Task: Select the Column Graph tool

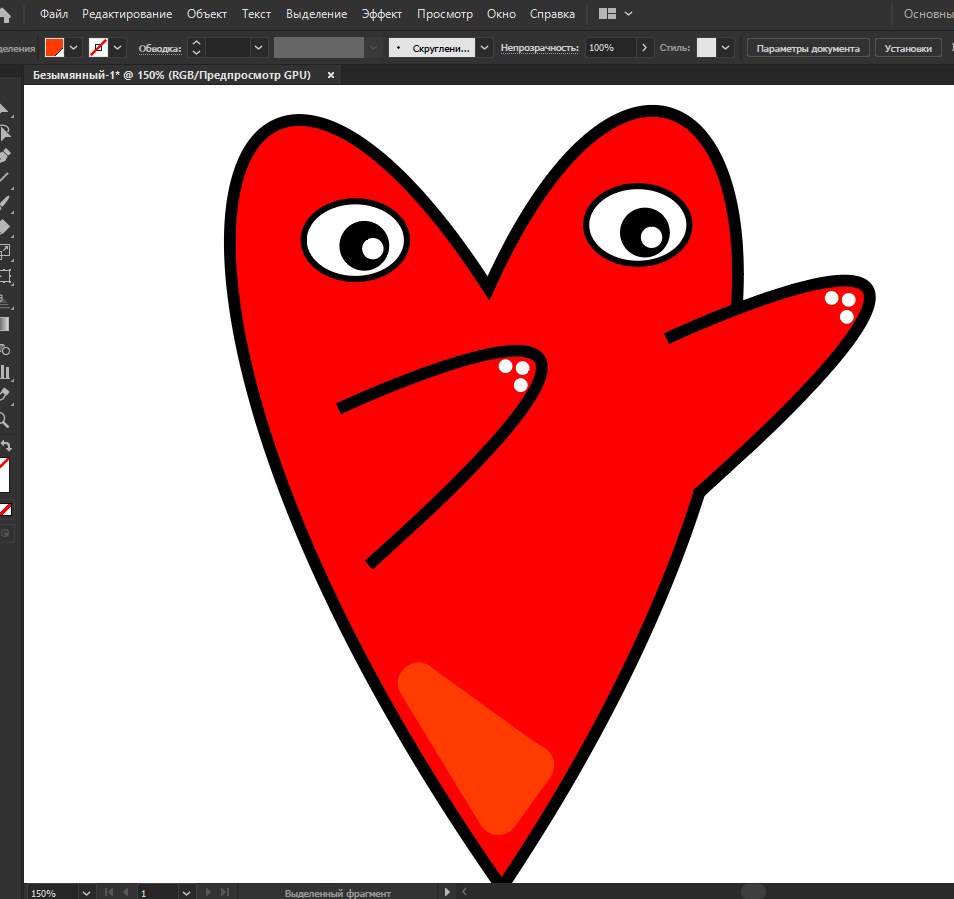Action: click(x=5, y=372)
